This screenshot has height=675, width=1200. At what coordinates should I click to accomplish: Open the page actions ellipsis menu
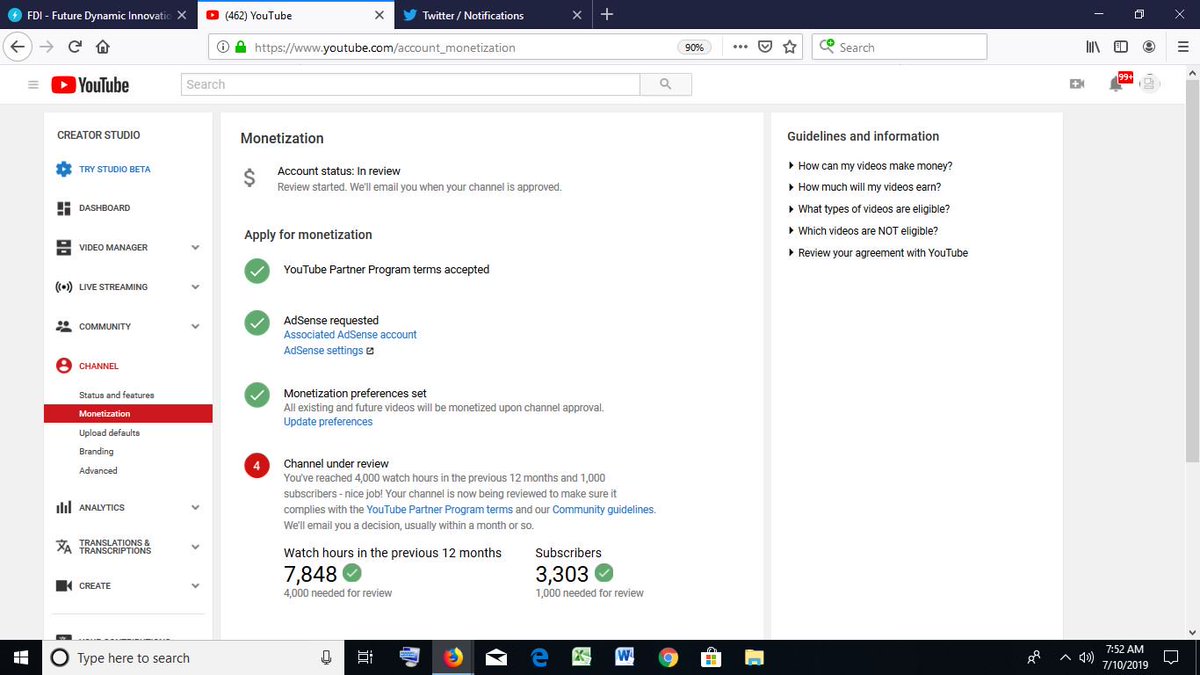click(x=739, y=47)
